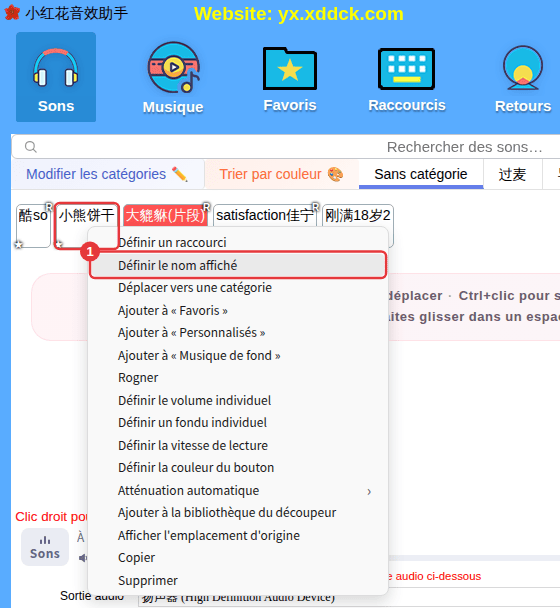Choose Ajouter à « Personnalisés »
Viewport: 560px width, 608px height.
click(238, 333)
